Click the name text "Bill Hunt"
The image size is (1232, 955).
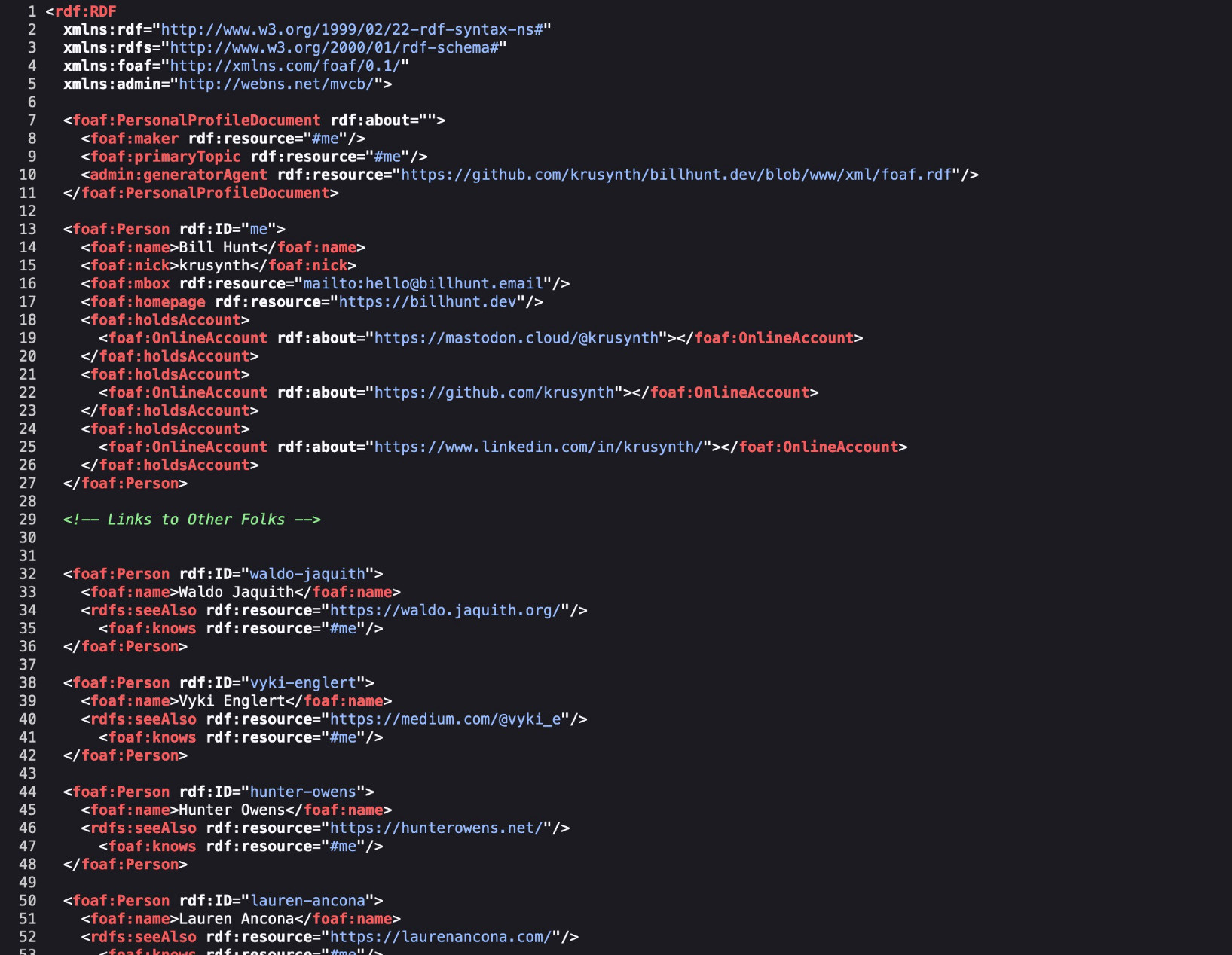[x=219, y=248]
